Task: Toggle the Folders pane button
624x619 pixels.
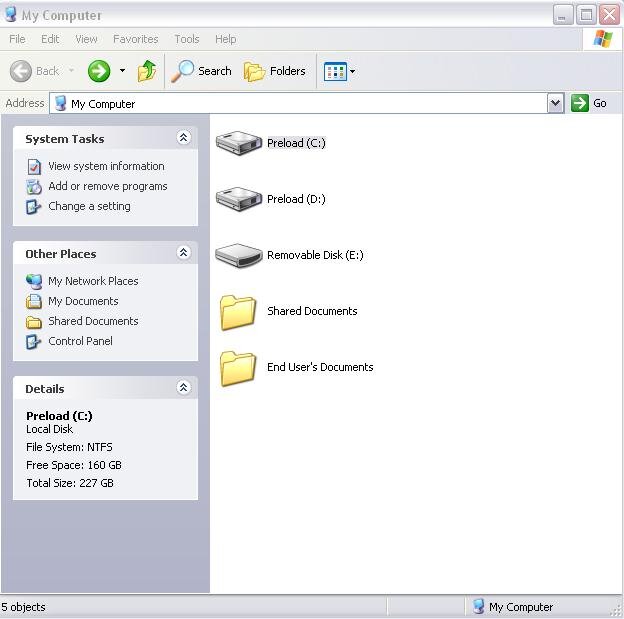Action: [x=275, y=71]
